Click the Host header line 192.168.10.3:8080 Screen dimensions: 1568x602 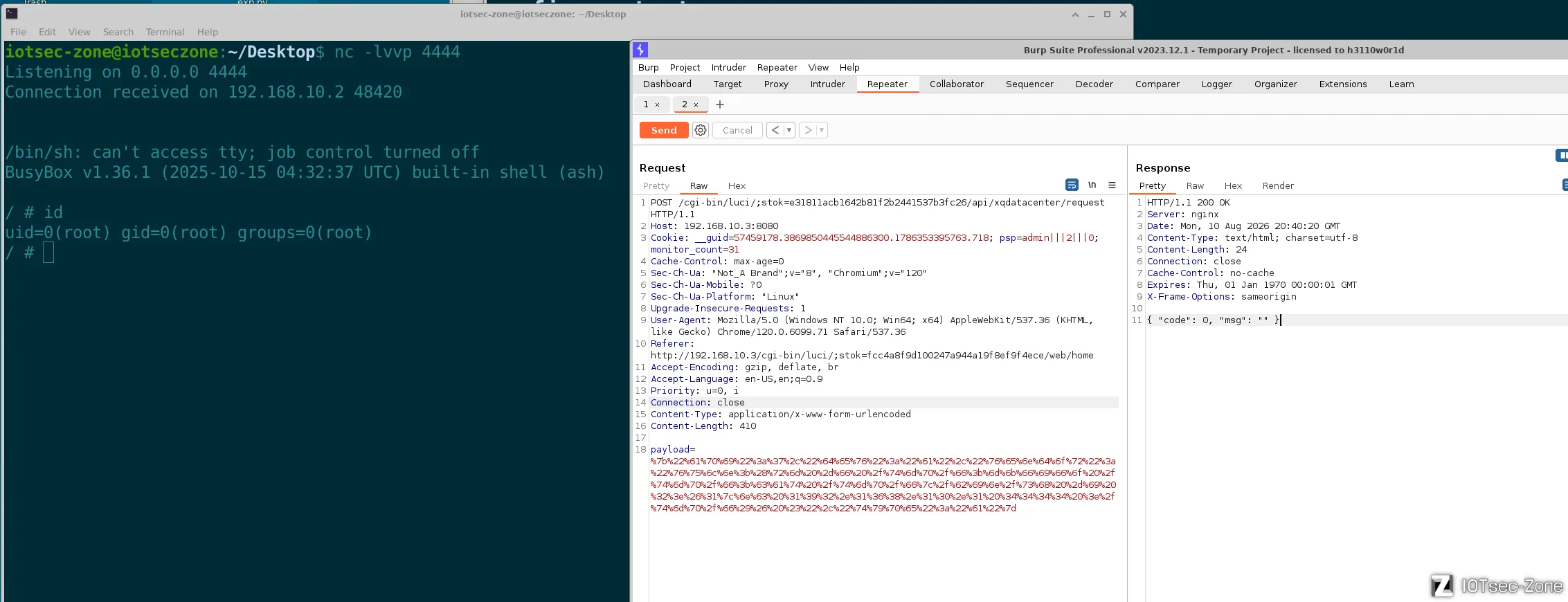[714, 226]
